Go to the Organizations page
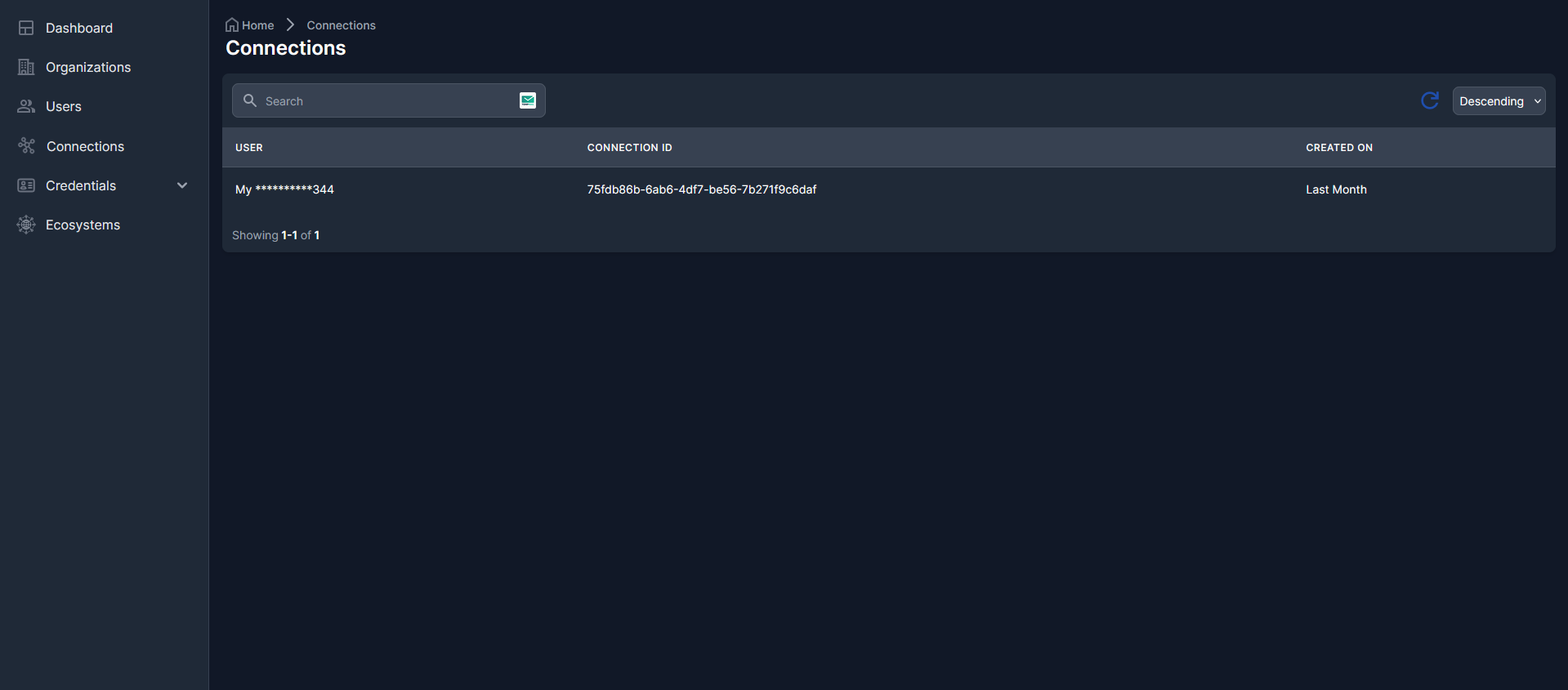Screen dimensions: 1568x690 (88, 67)
